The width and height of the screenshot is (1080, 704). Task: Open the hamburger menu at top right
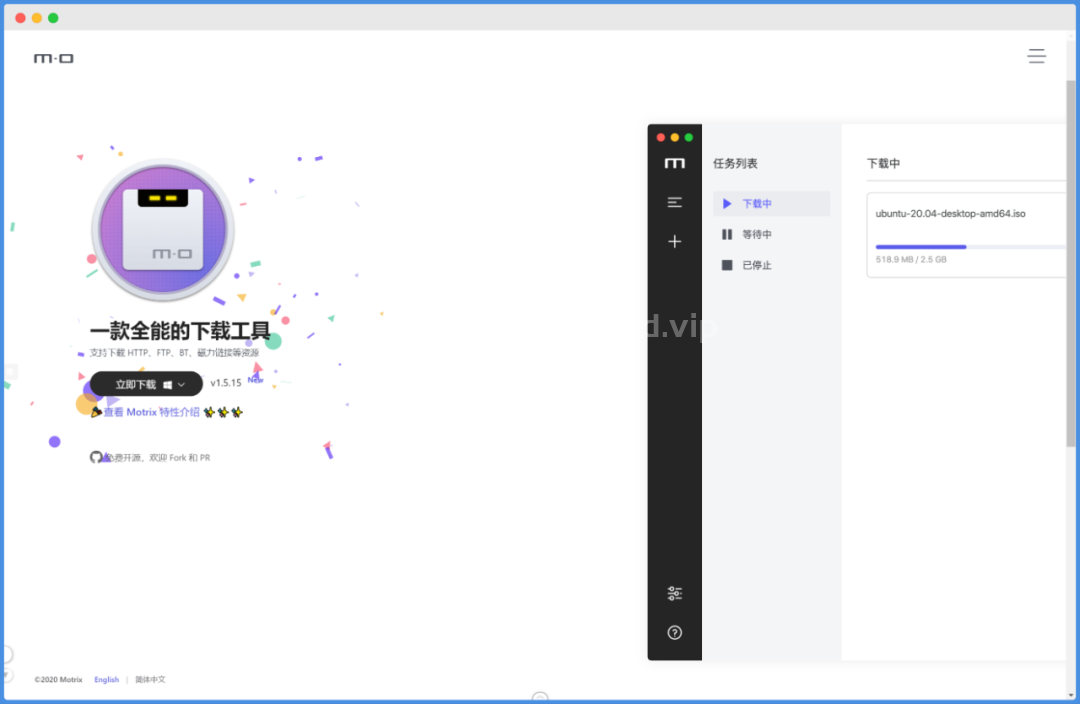1036,56
